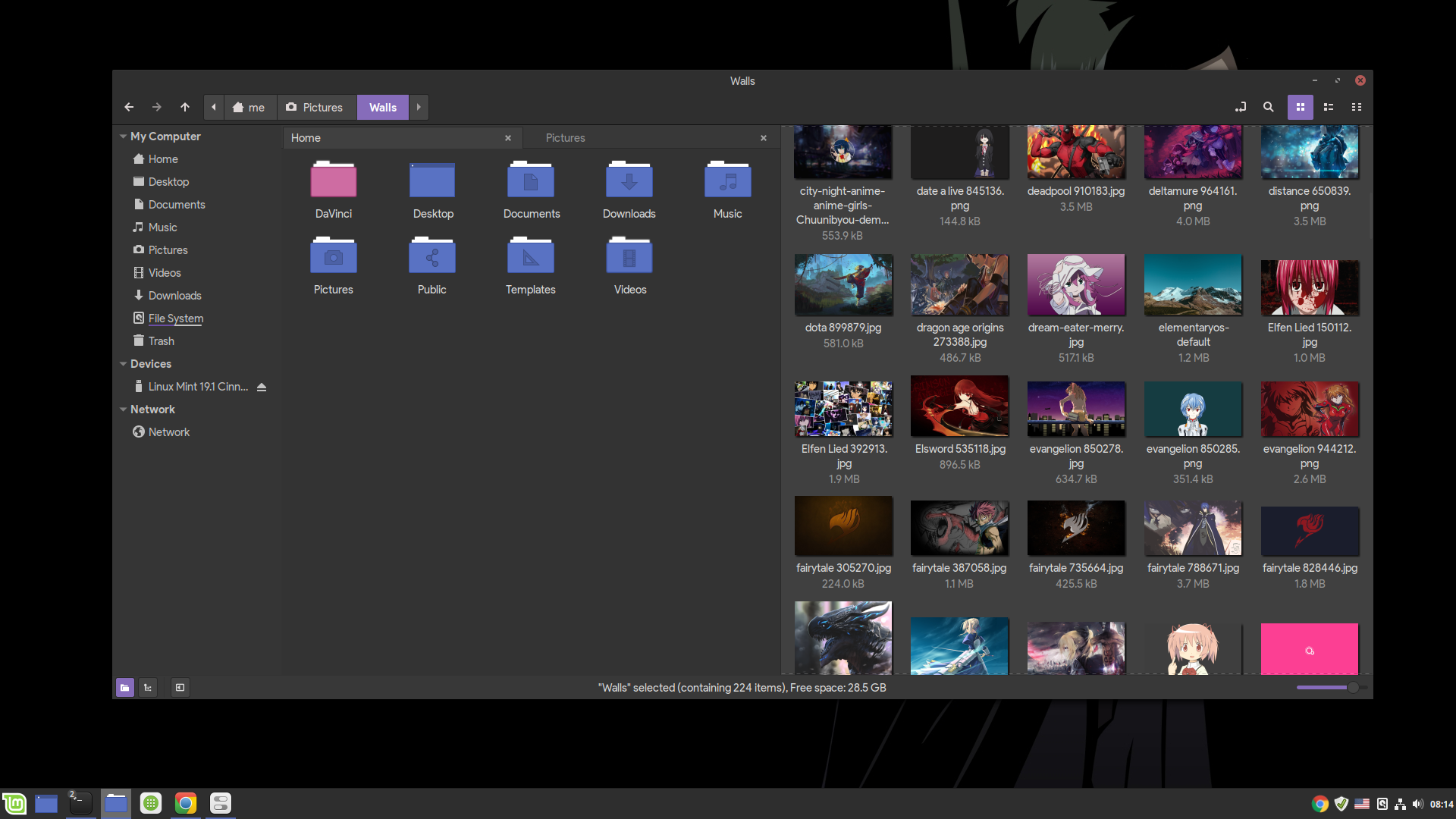Screen dimensions: 1456x819
Task: Eject the Linux Mint 19.1 device
Action: point(262,387)
